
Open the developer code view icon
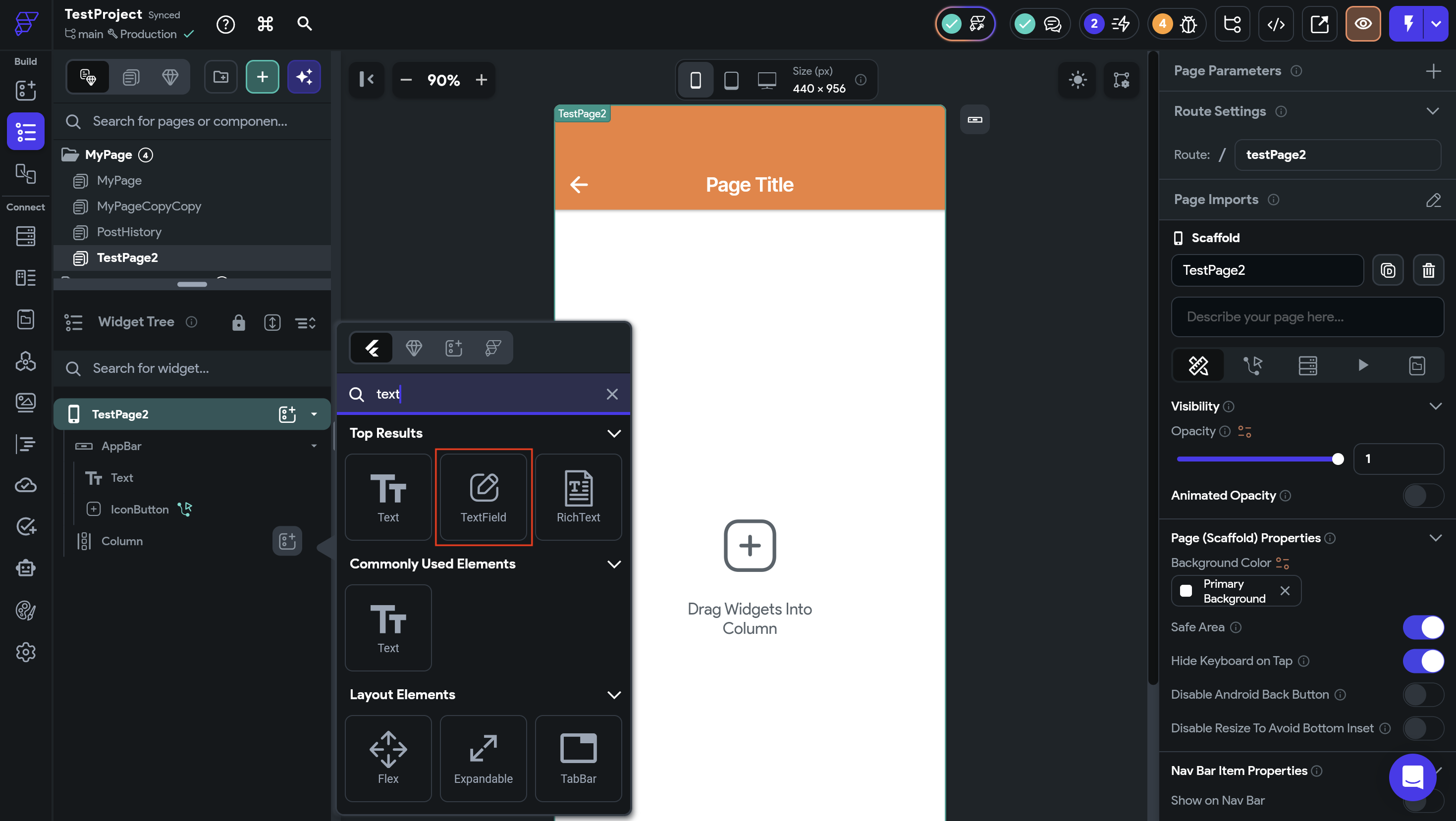tap(1276, 24)
